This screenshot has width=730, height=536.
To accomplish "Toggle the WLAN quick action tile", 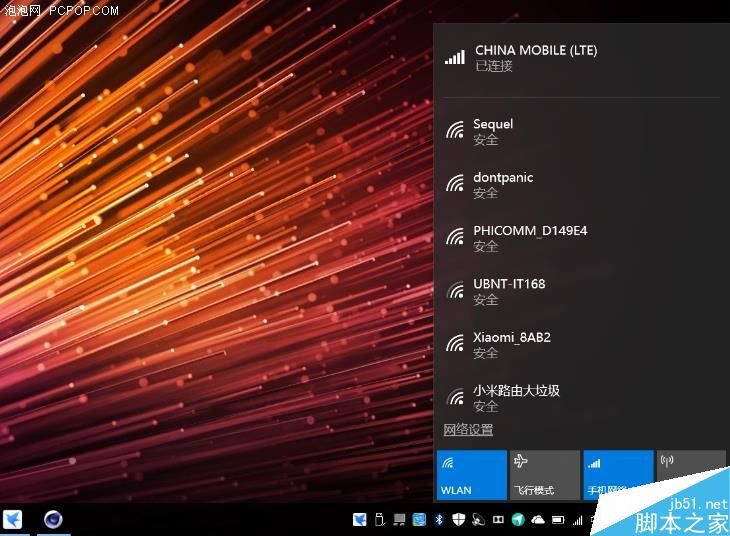I will pyautogui.click(x=472, y=475).
